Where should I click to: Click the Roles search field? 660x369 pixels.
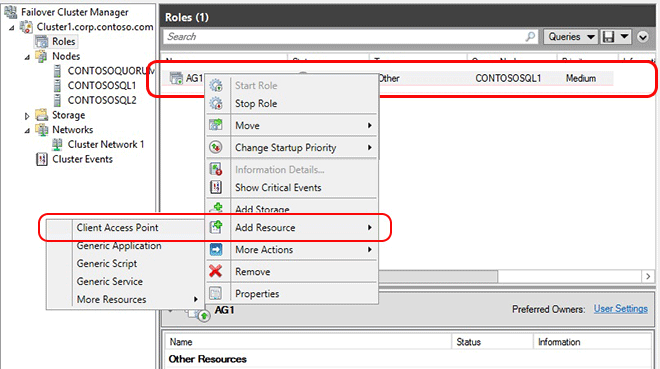click(350, 37)
